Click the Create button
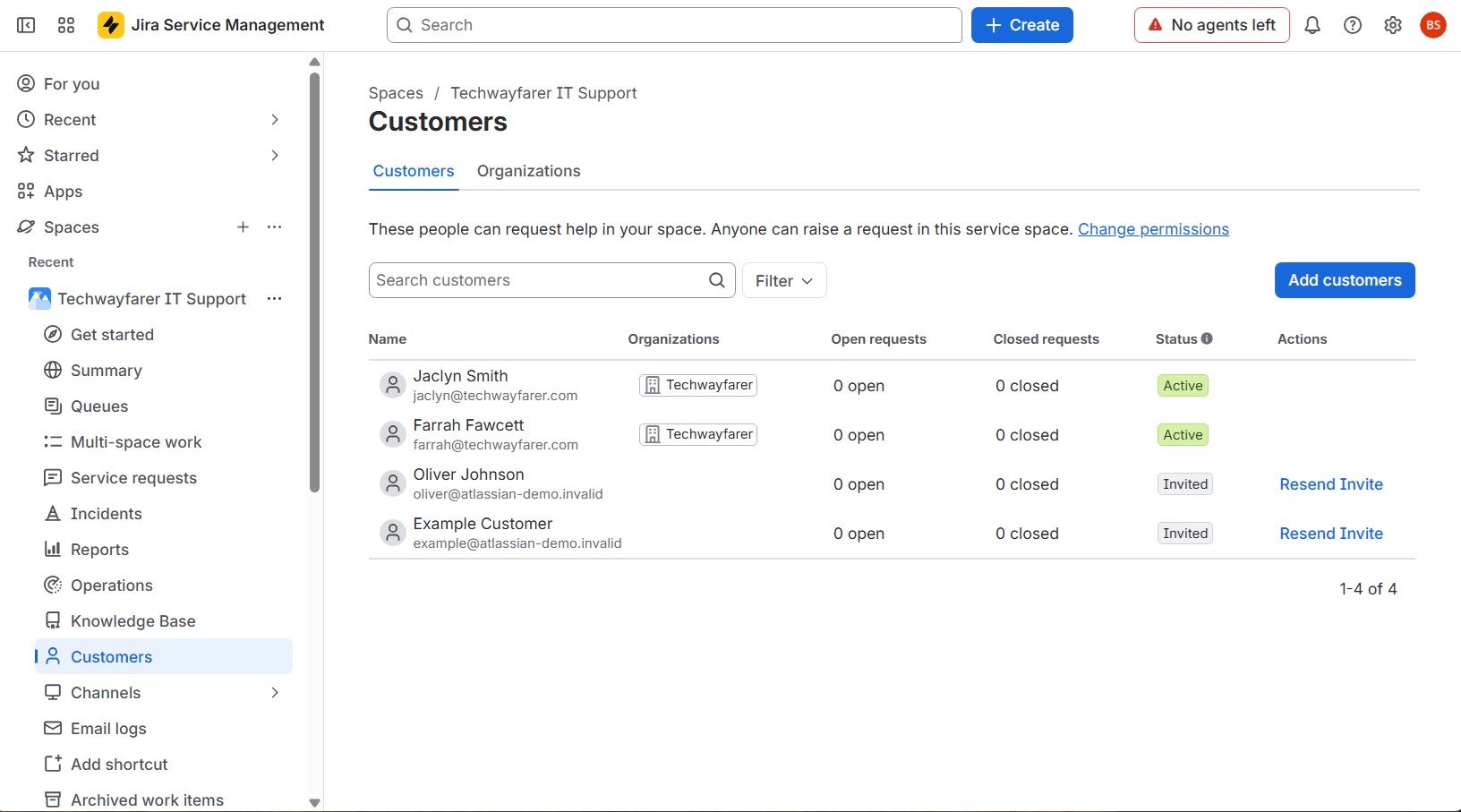 1022,25
